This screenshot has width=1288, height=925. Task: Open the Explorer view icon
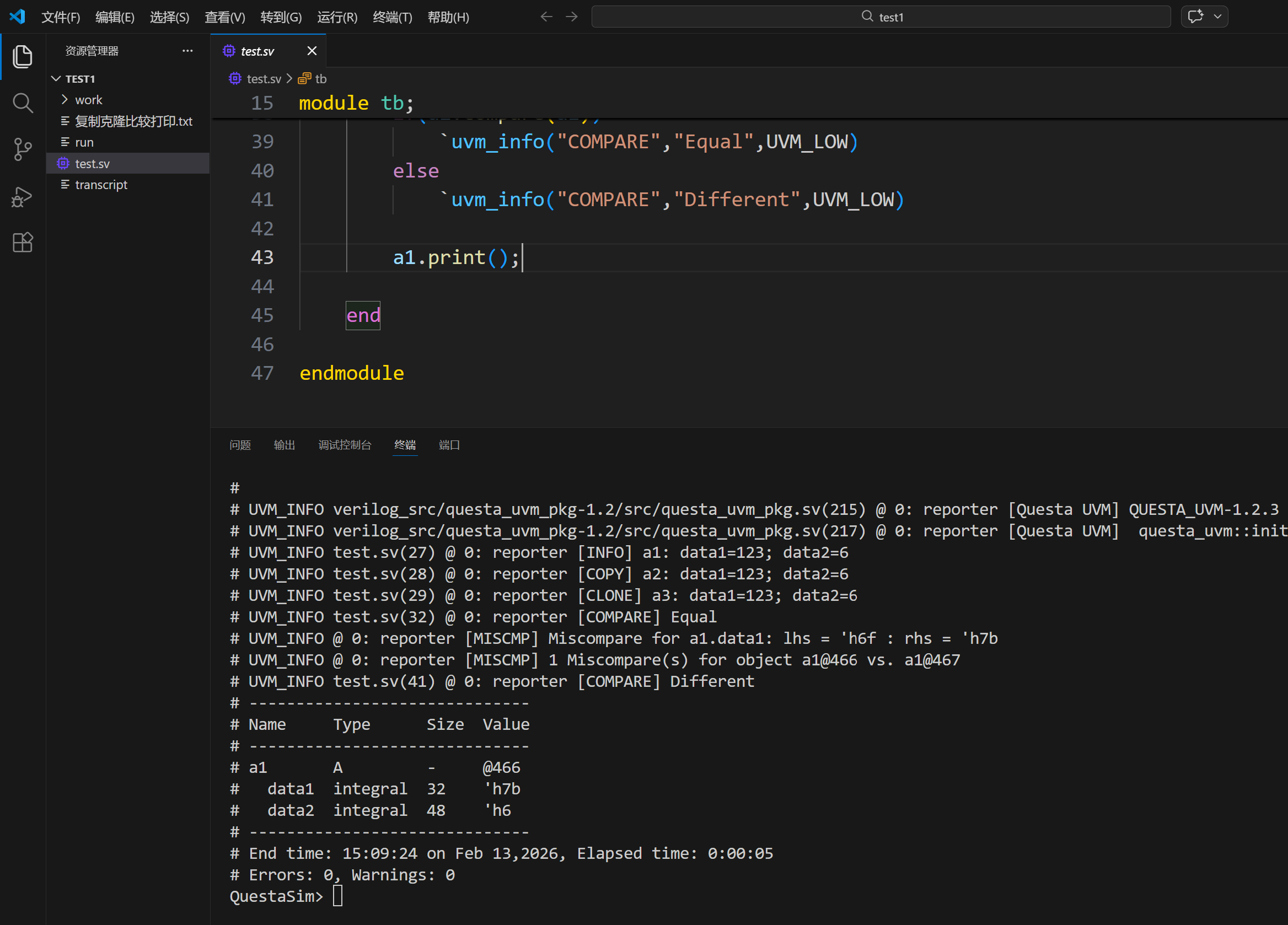tap(22, 56)
